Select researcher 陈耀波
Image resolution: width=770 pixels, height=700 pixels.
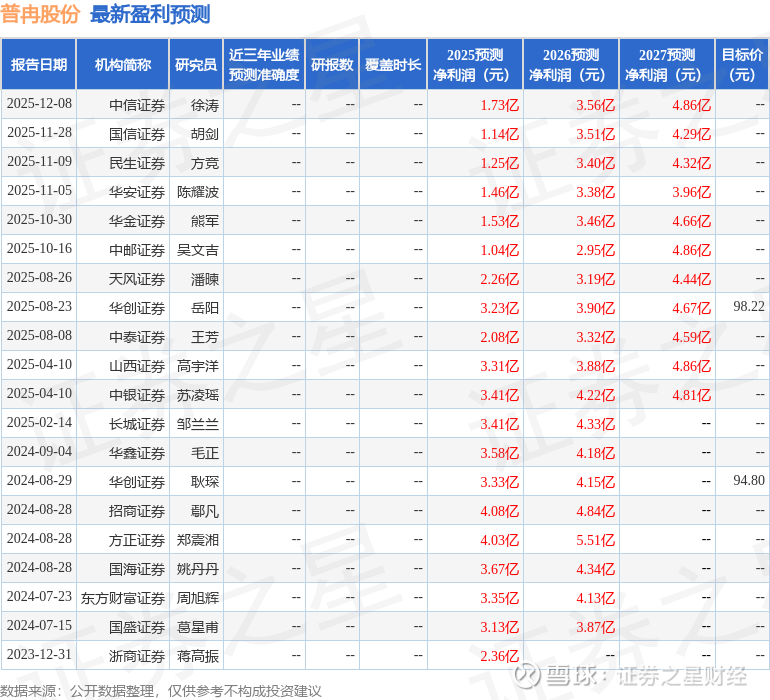198,192
